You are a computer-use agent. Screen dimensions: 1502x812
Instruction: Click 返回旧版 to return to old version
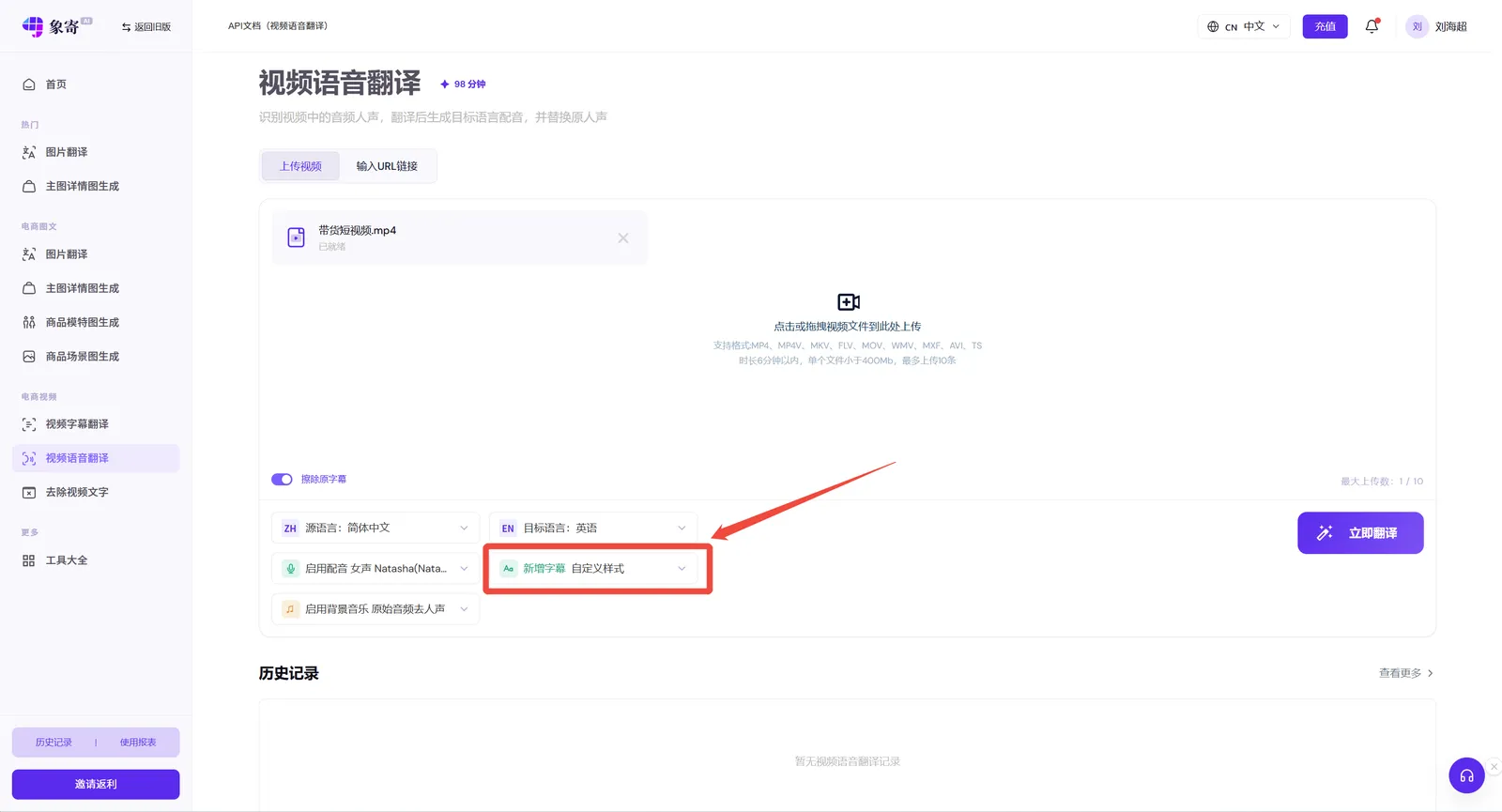click(146, 27)
